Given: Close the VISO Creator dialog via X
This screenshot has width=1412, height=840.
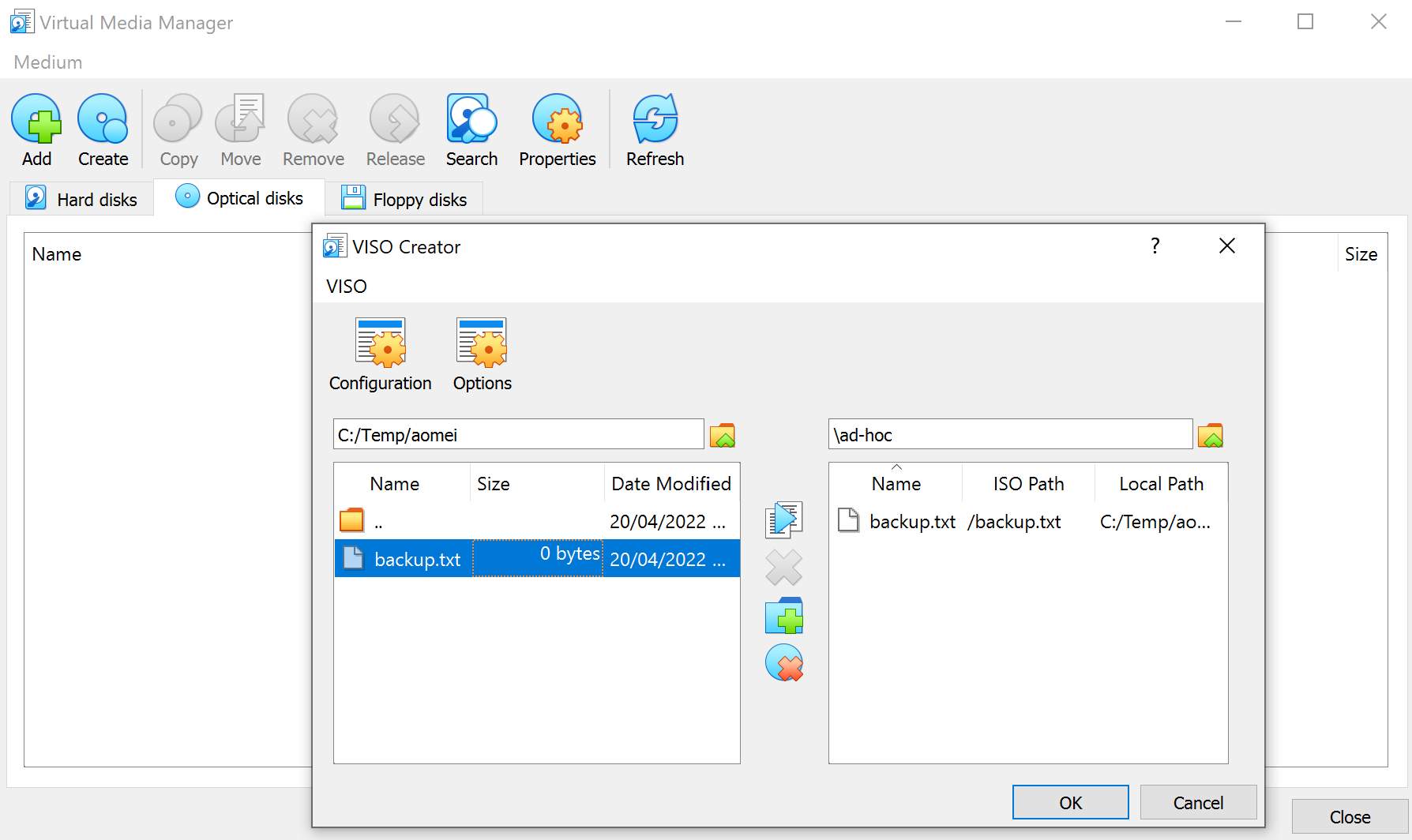Looking at the screenshot, I should pyautogui.click(x=1227, y=246).
